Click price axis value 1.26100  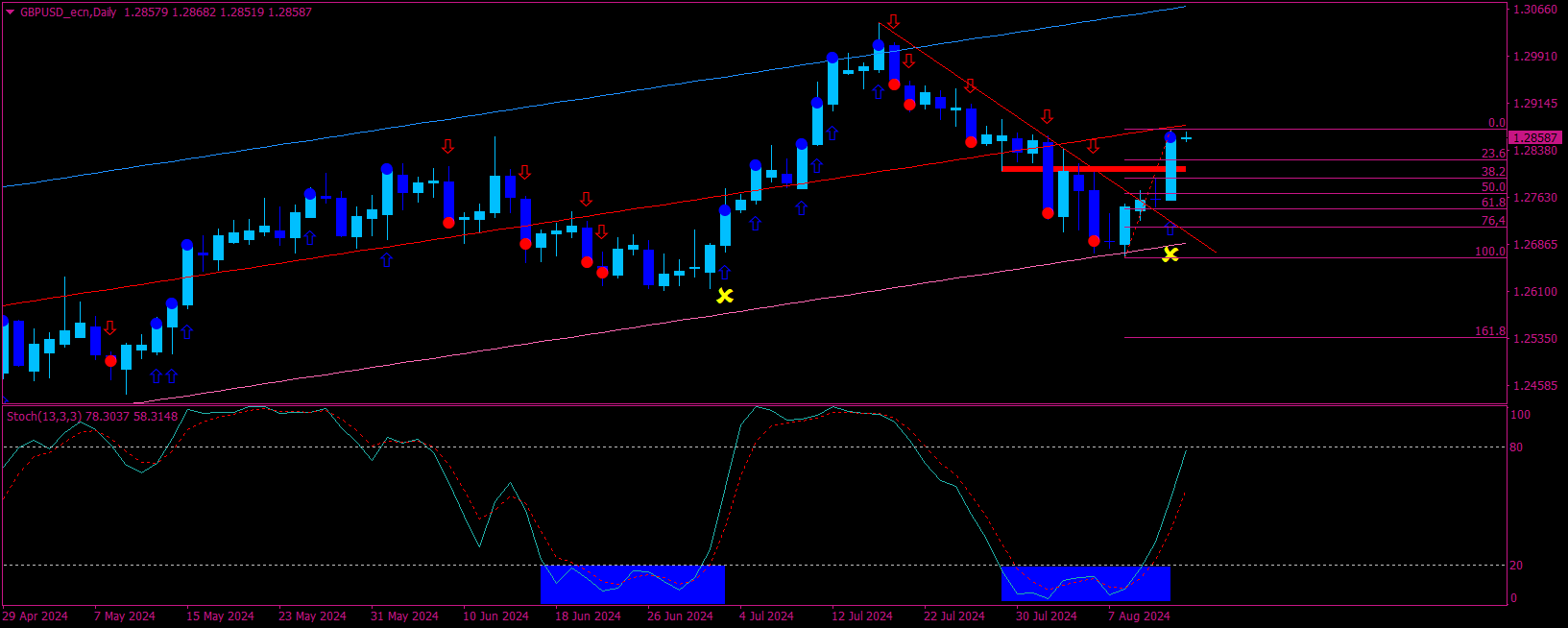pyautogui.click(x=1535, y=292)
